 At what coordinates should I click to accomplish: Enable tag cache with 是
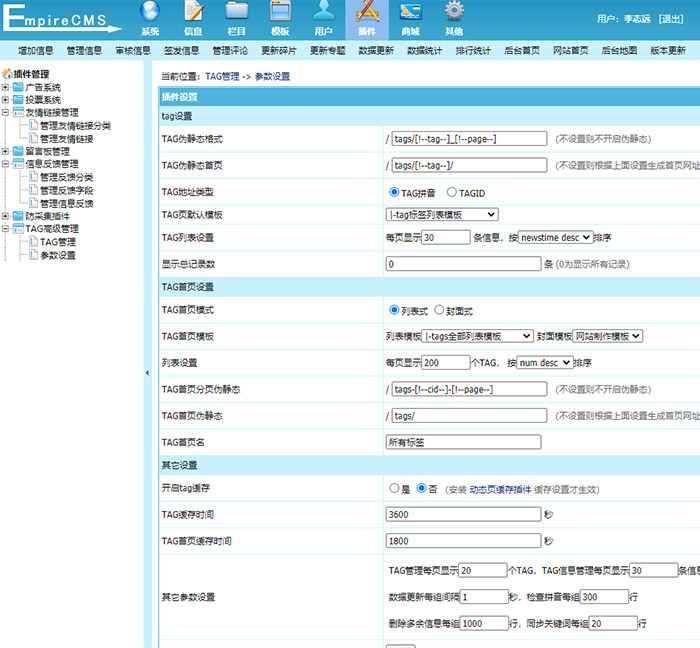(x=394, y=488)
